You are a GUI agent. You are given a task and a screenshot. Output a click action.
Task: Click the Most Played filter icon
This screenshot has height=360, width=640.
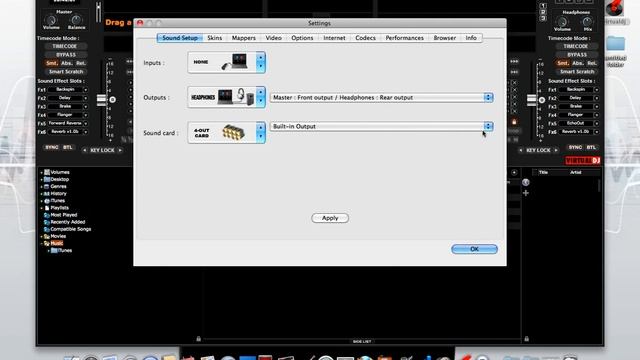(x=47, y=215)
